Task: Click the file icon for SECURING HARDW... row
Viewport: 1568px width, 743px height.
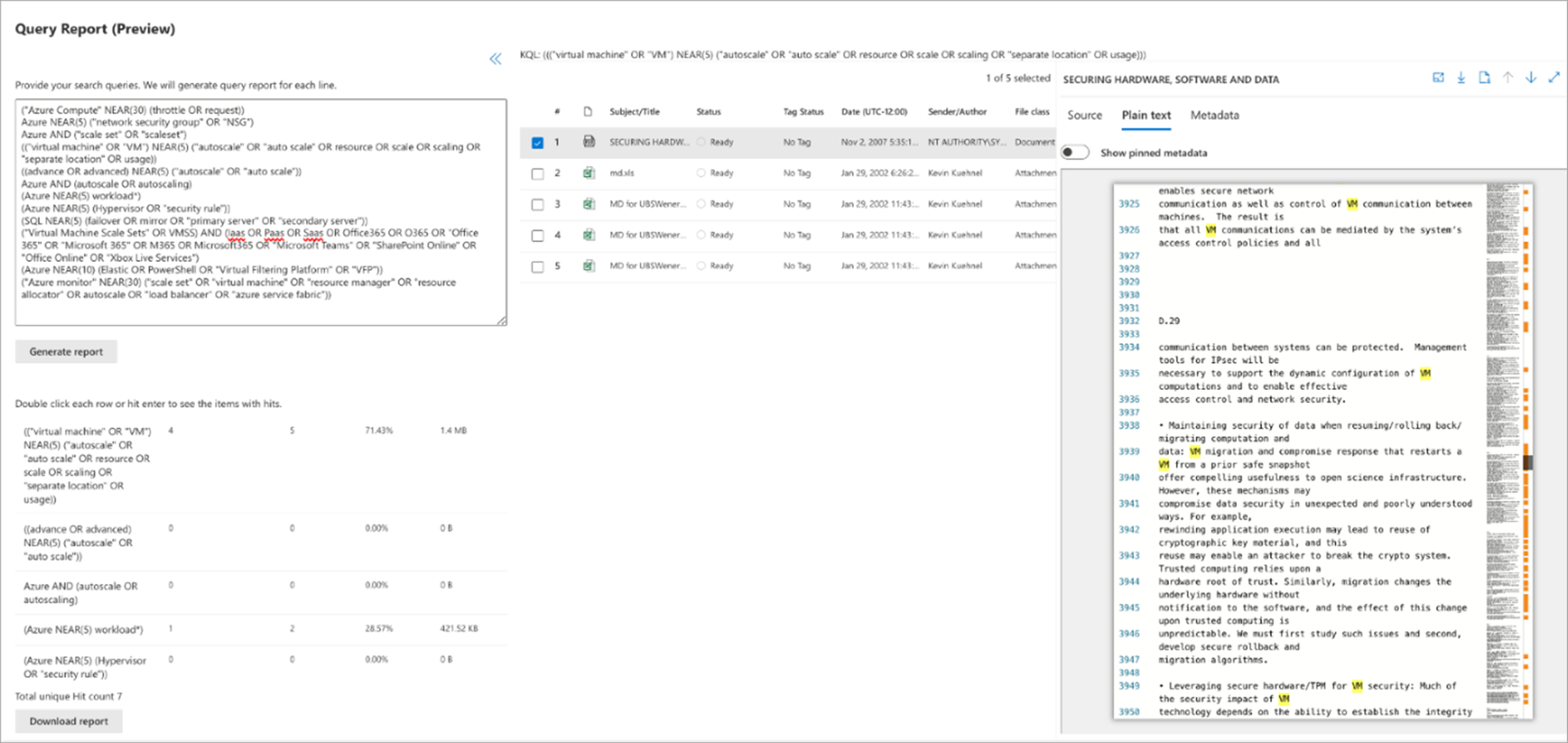Action: point(589,141)
